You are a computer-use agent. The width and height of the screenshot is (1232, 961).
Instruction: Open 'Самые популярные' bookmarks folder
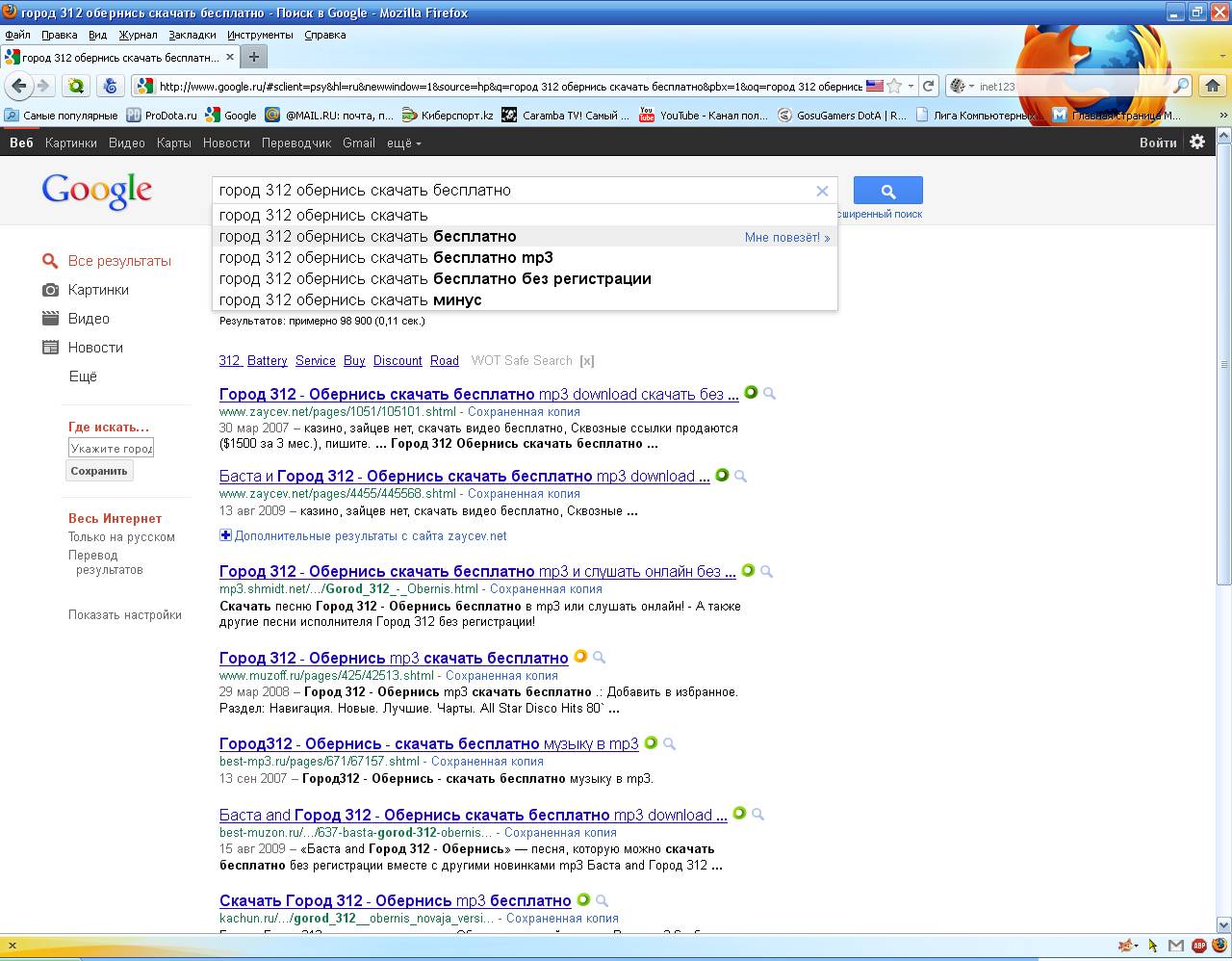62,115
